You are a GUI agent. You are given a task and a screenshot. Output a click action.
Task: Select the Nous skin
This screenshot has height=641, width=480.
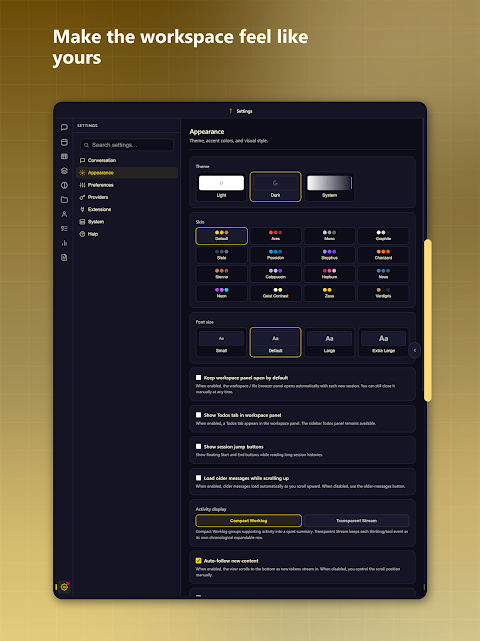383,274
